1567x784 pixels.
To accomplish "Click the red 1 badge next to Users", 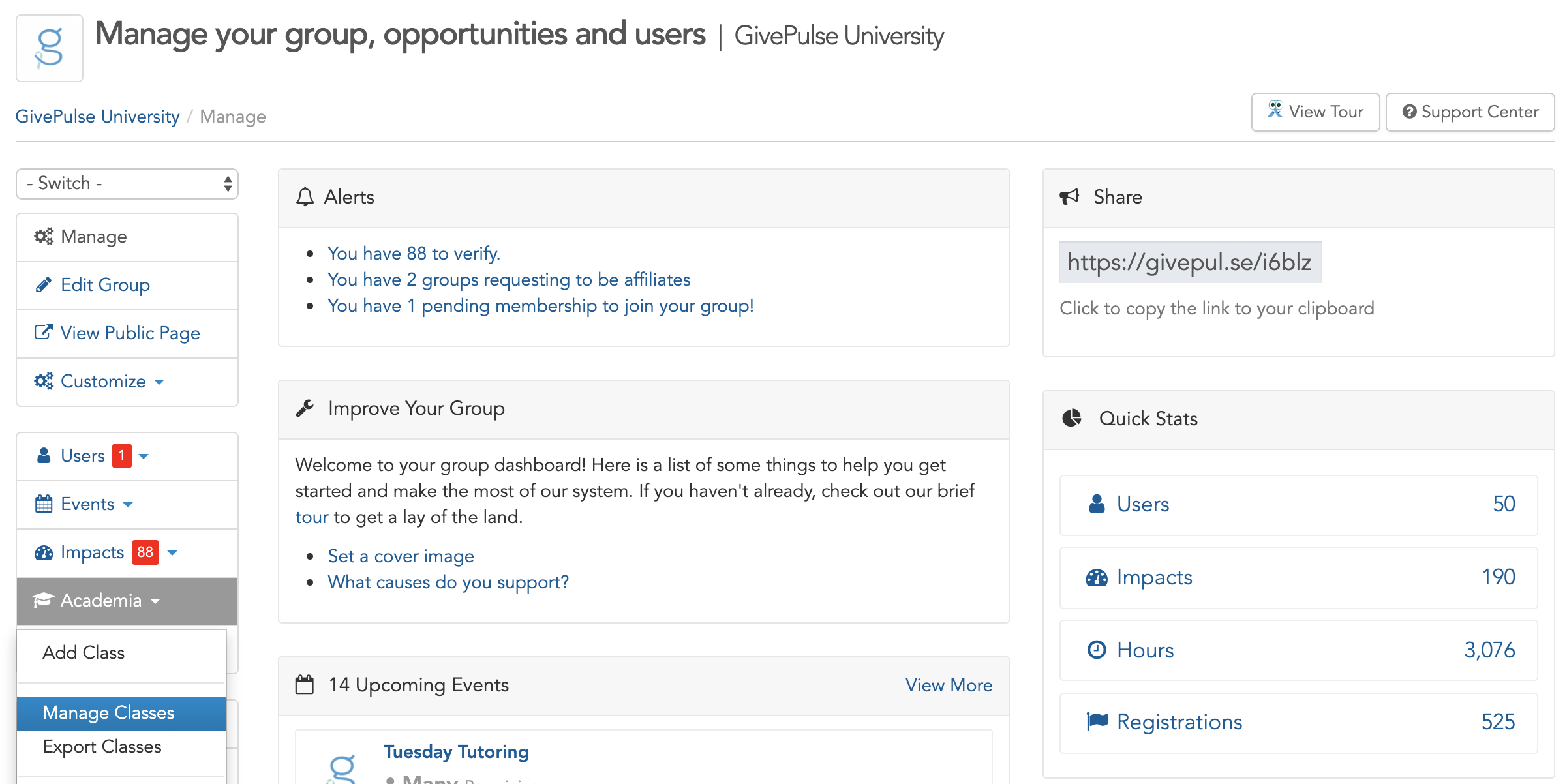I will (x=122, y=456).
